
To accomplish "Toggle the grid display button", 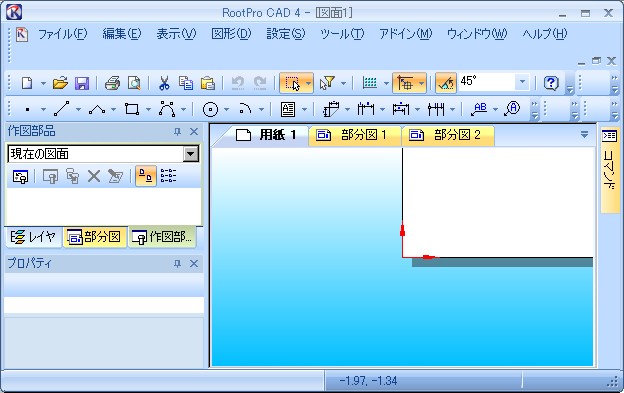I will (370, 83).
